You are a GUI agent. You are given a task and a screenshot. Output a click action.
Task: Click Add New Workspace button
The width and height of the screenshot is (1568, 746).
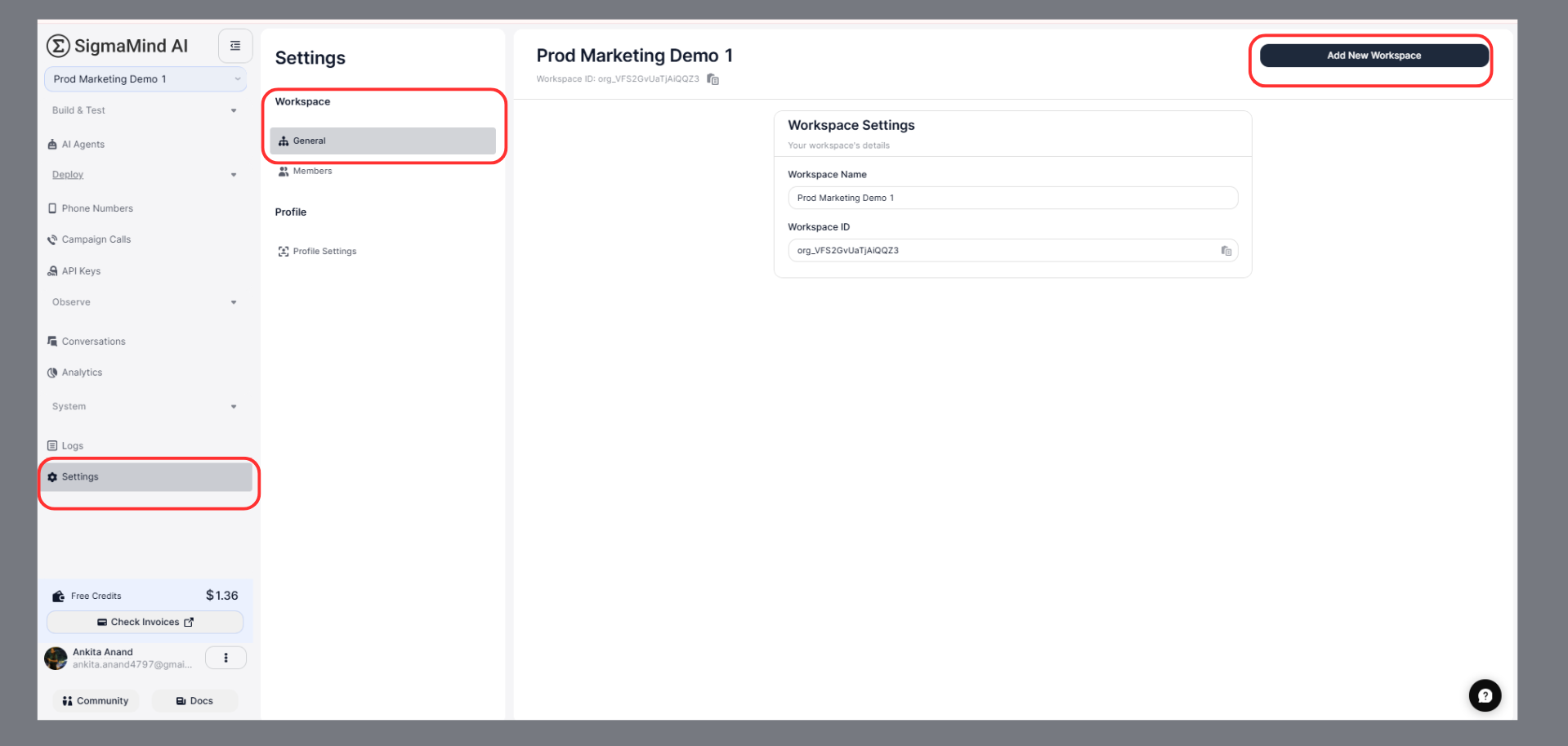pyautogui.click(x=1374, y=56)
